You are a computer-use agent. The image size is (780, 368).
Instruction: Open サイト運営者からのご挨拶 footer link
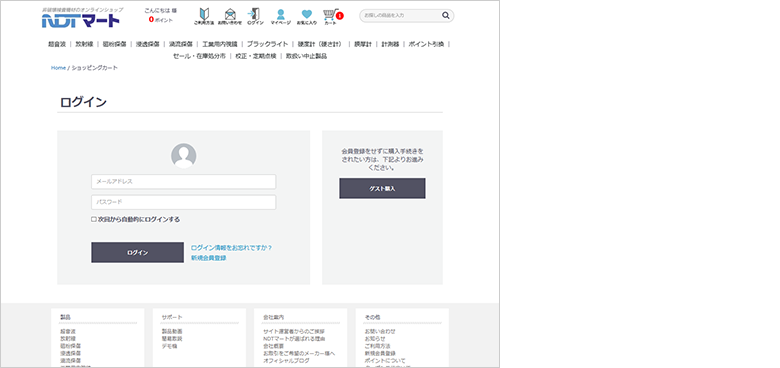coord(294,331)
